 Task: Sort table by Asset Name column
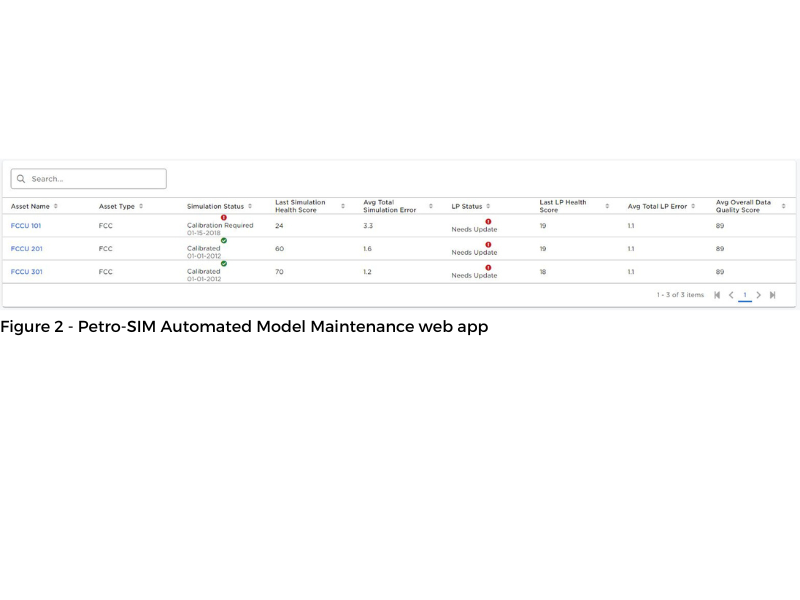(x=56, y=206)
